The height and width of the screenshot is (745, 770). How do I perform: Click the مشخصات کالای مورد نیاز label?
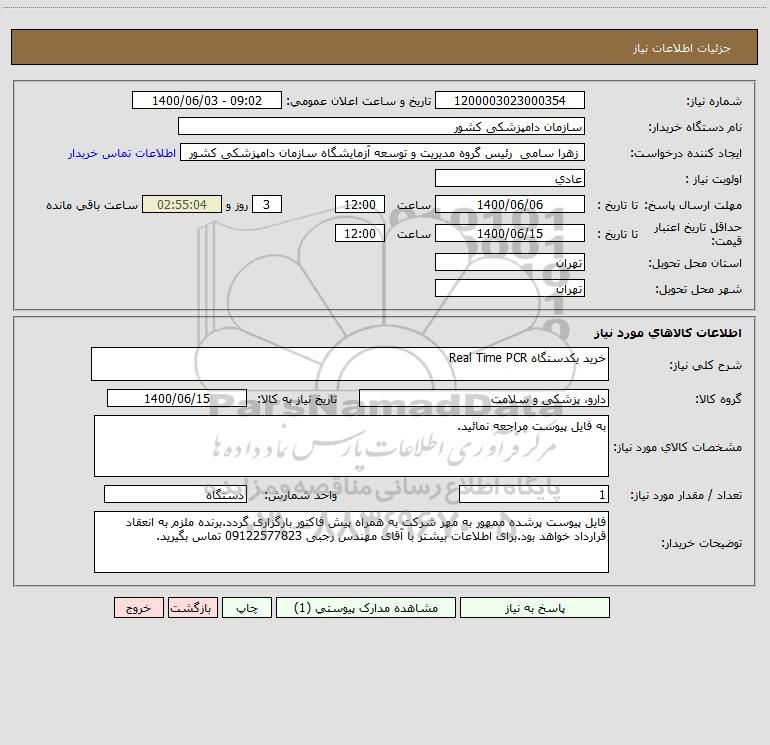[678, 447]
